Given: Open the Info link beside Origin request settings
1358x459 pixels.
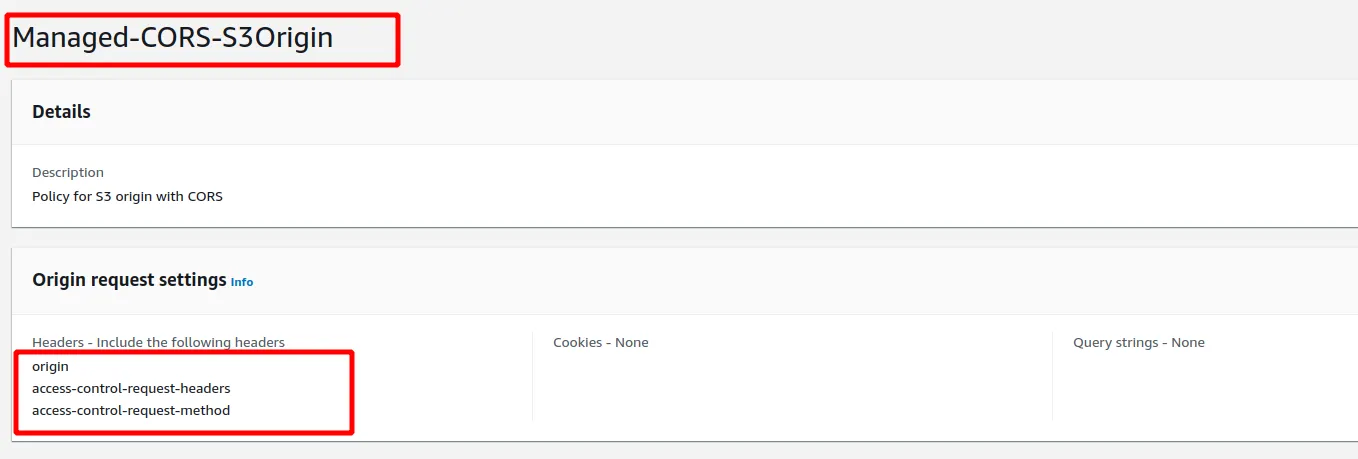Looking at the screenshot, I should tap(242, 282).
